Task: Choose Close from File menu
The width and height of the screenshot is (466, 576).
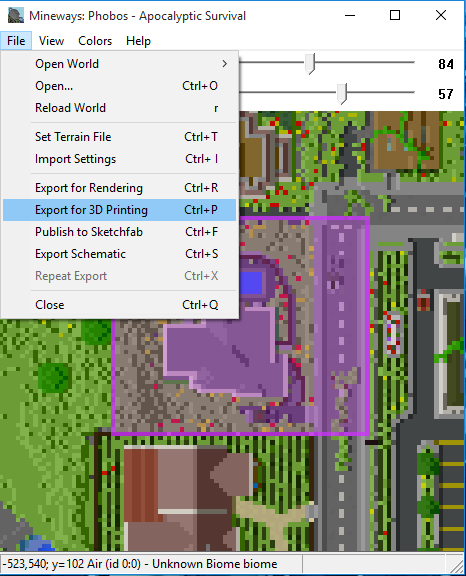Action: [x=119, y=305]
